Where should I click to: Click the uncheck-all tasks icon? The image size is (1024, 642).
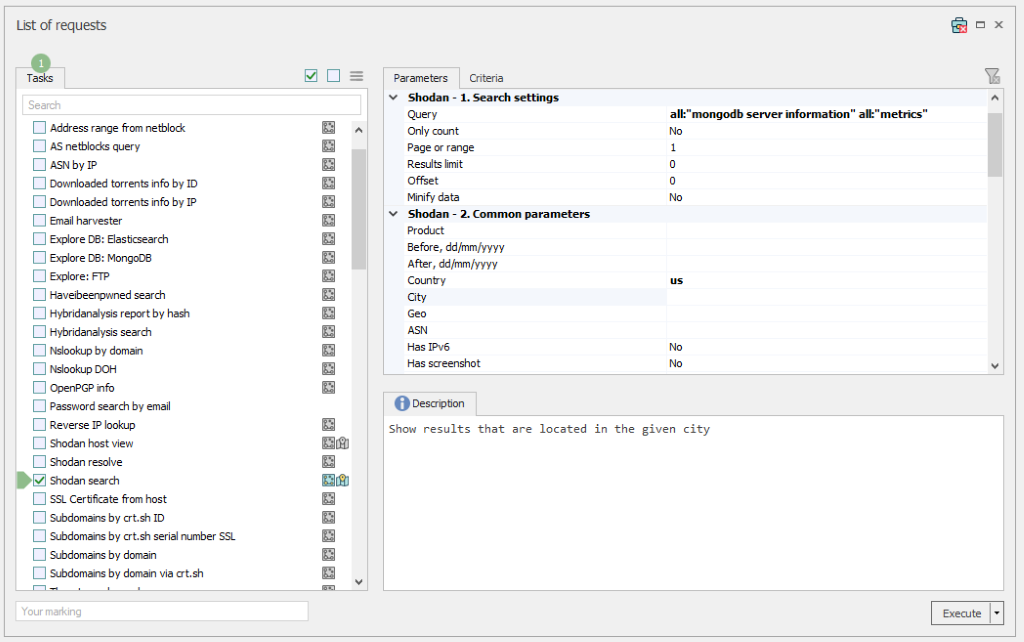[x=334, y=76]
